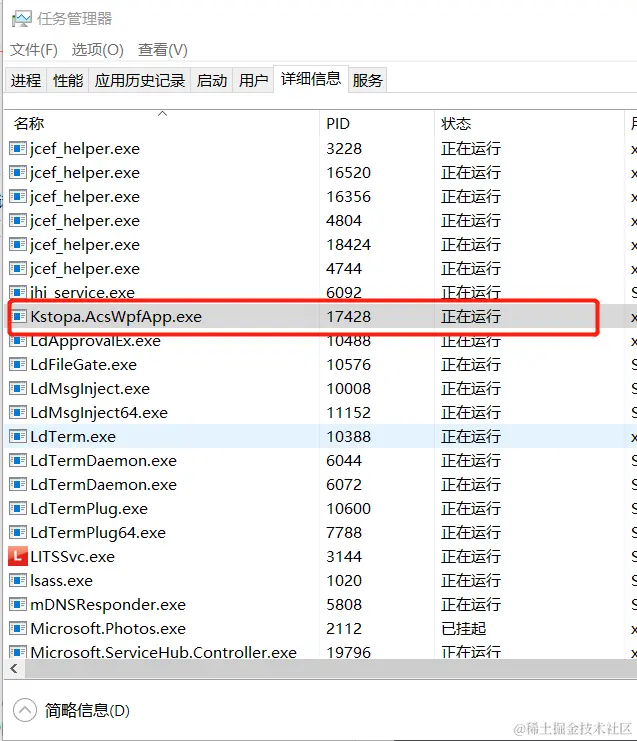Viewport: 637px width, 741px height.
Task: Open the 文件(F) menu
Action: tap(34, 50)
